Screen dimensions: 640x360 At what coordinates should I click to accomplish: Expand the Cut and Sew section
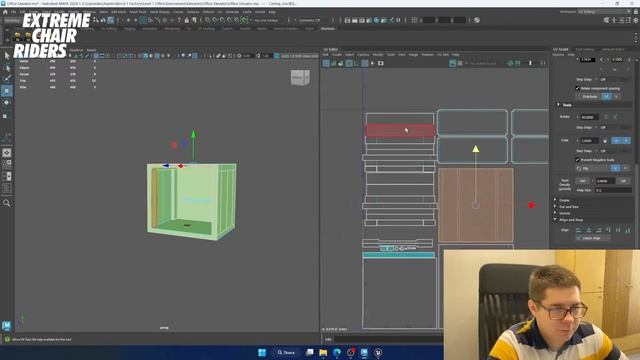[556, 207]
